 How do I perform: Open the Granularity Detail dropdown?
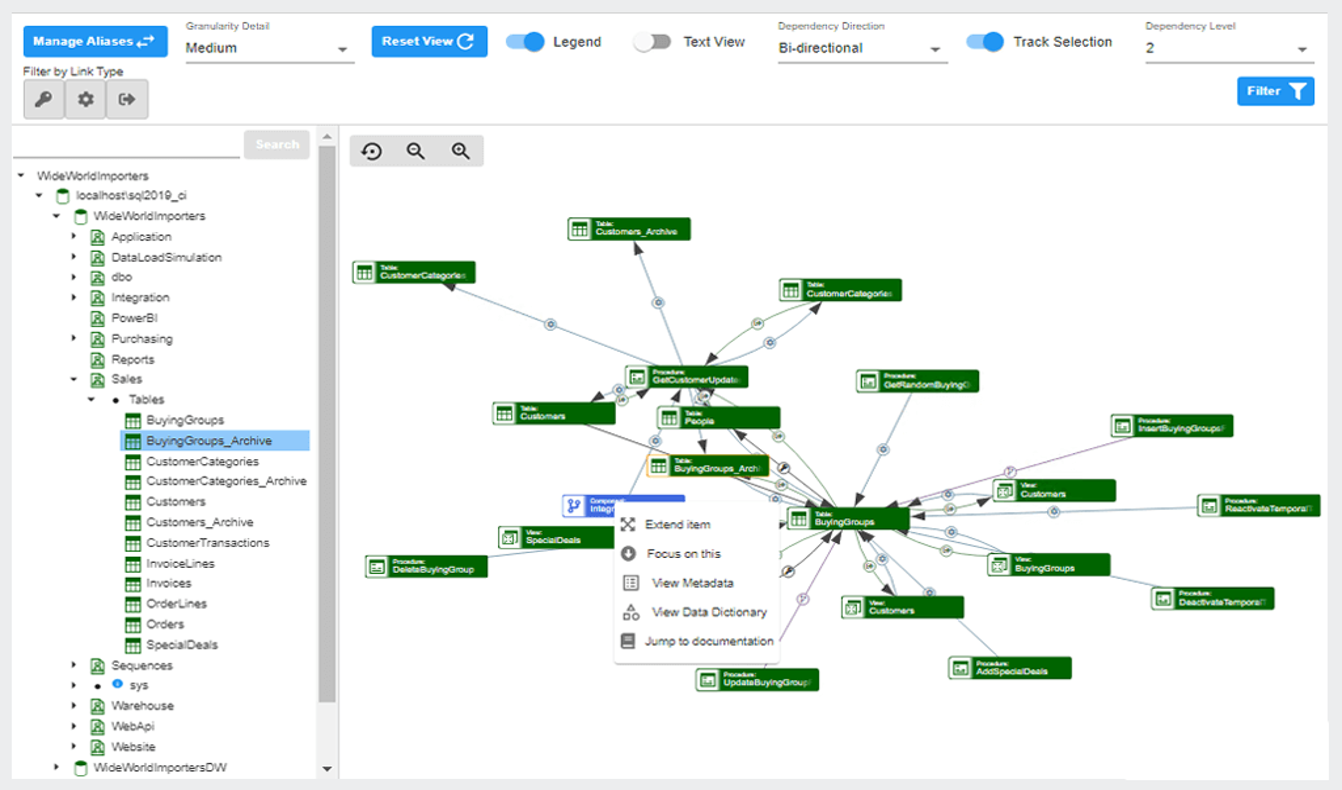pos(269,48)
